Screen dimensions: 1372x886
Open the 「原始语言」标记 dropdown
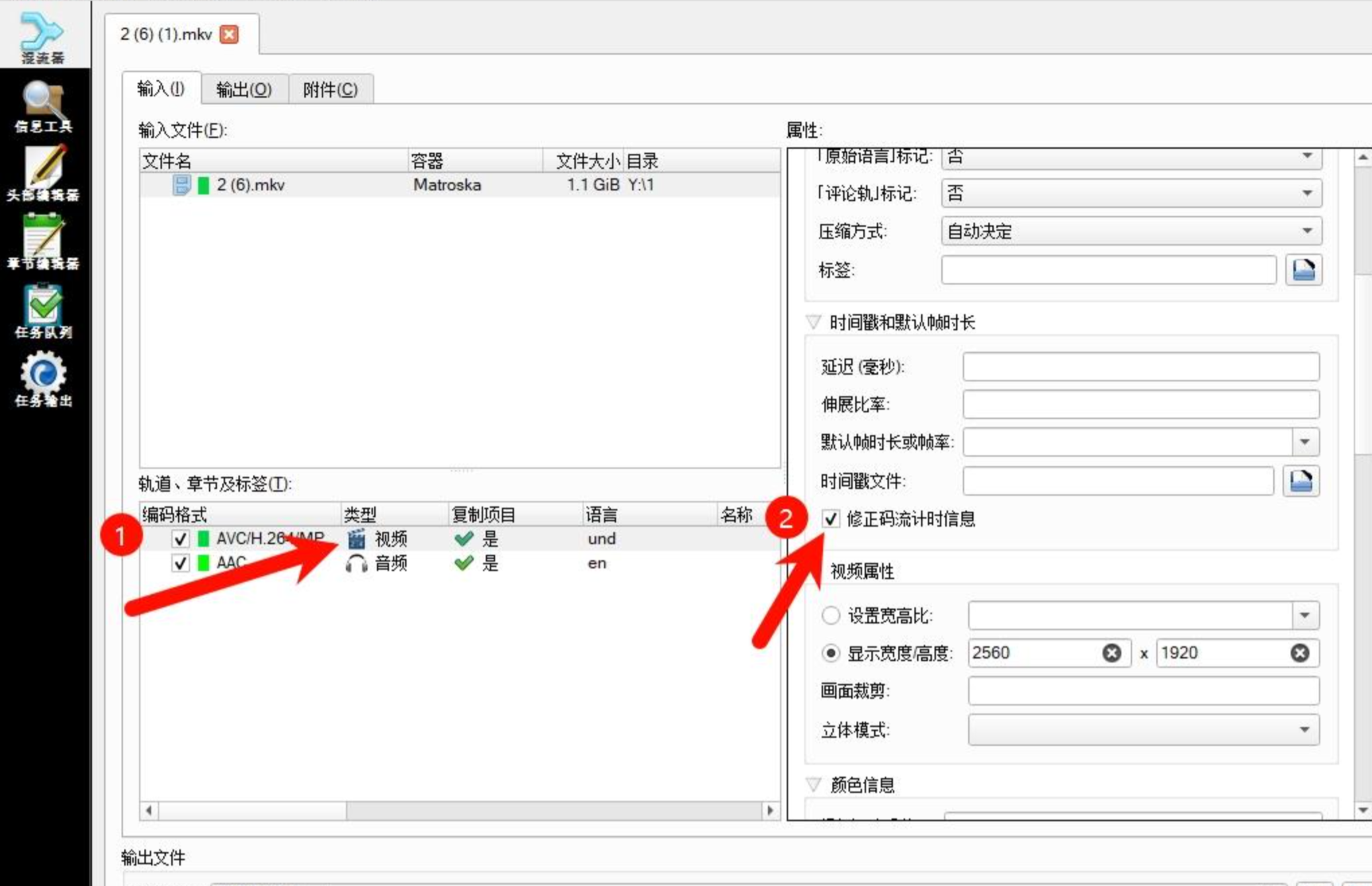pyautogui.click(x=1131, y=157)
